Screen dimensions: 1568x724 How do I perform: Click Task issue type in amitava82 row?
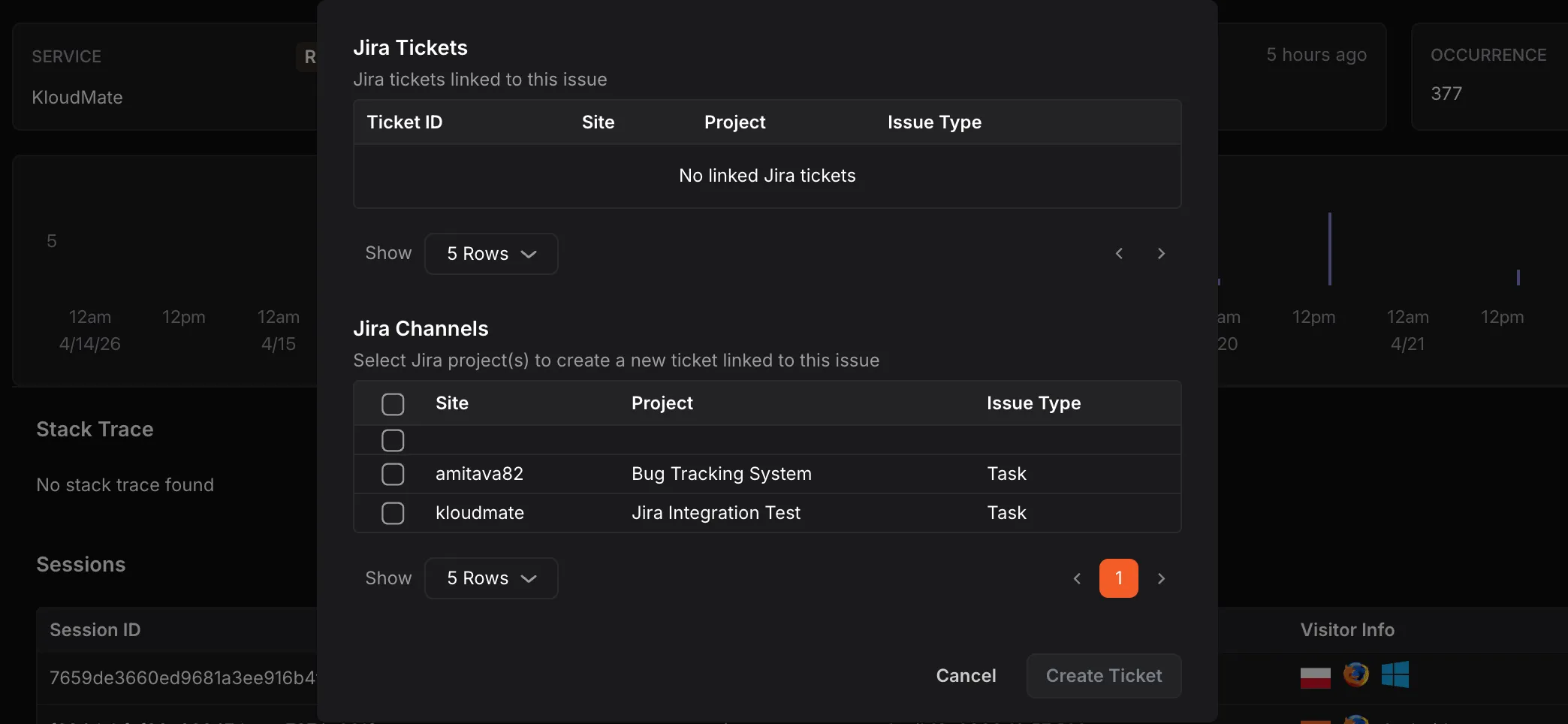coord(1006,474)
